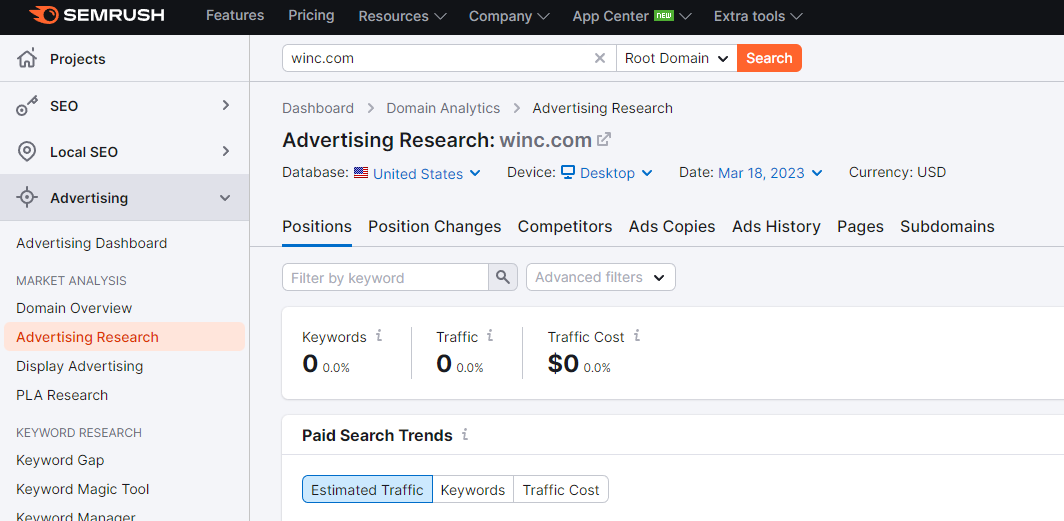Click the Advertising target icon

point(26,198)
